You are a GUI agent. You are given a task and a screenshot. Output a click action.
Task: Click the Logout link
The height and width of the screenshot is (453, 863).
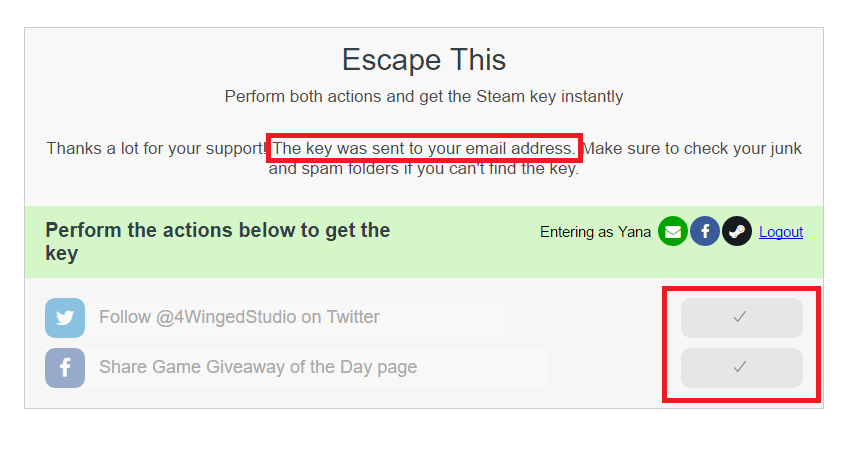click(781, 232)
